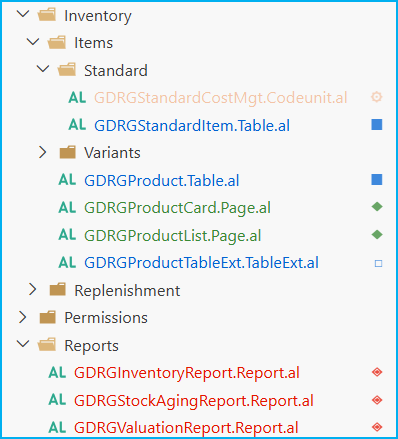Click green diamond badge on GDRGProductCard.Page.al row
The height and width of the screenshot is (439, 398).
377,207
